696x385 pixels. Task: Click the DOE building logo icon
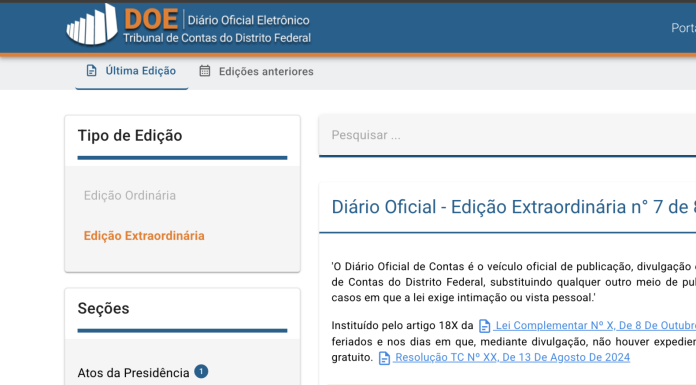point(92,24)
